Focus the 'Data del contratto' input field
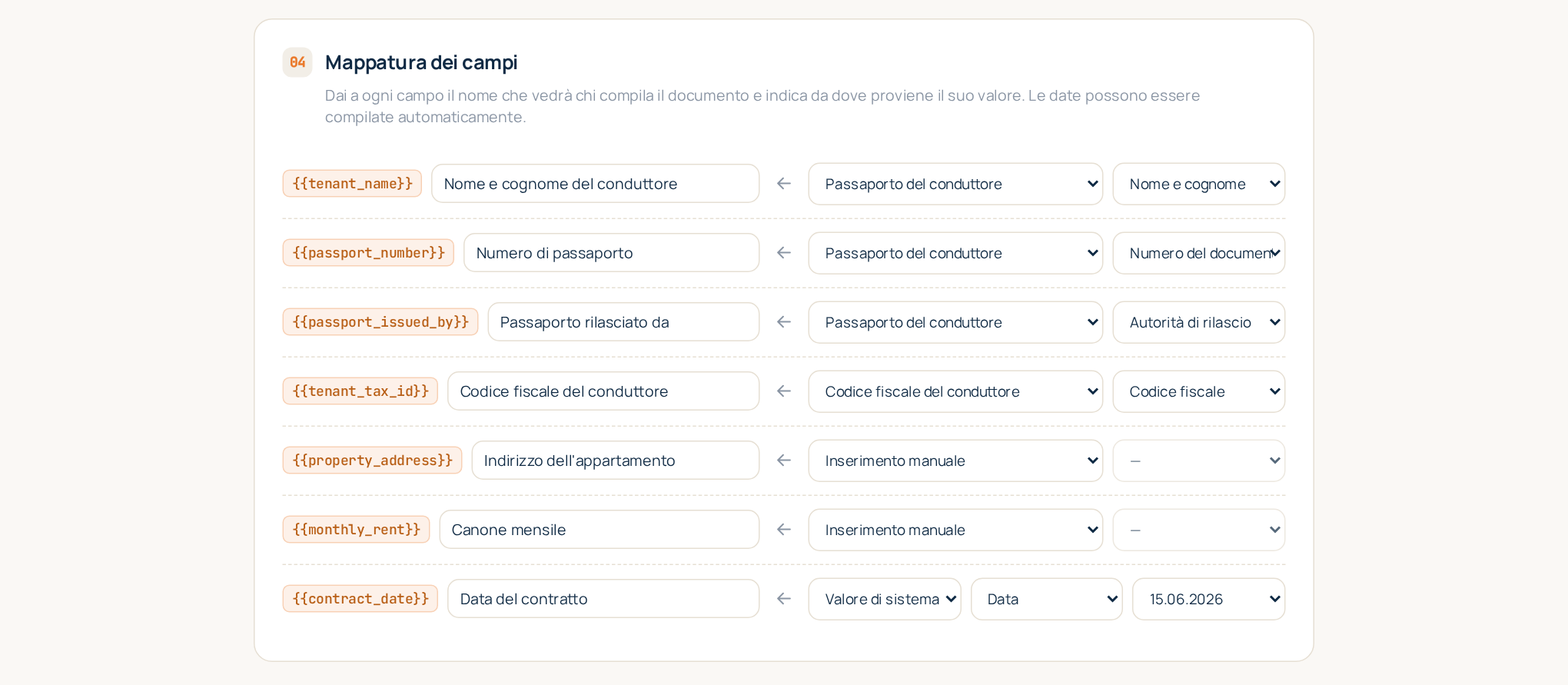This screenshot has height=685, width=1568. [603, 599]
